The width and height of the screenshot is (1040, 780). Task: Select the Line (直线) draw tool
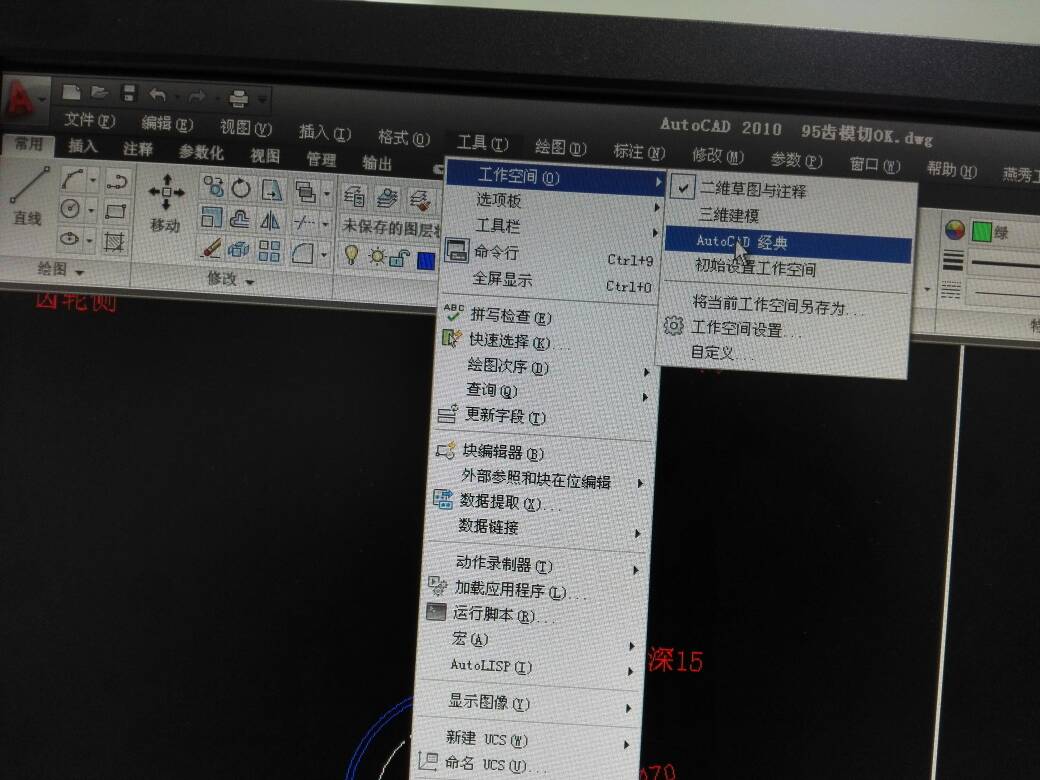[x=29, y=196]
